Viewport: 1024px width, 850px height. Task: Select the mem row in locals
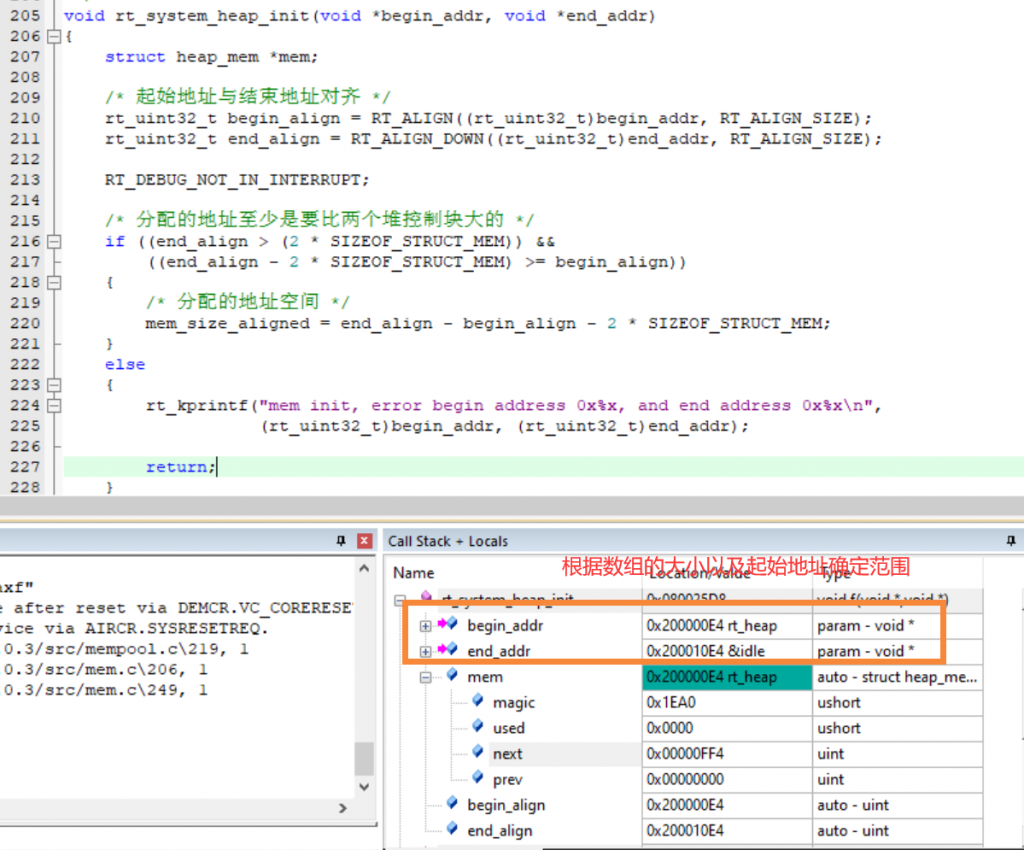(683, 677)
